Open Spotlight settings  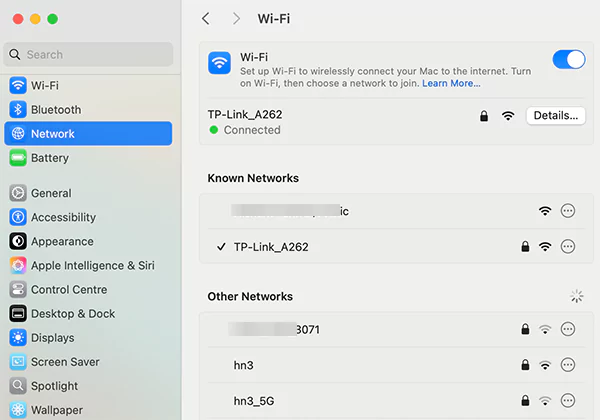click(x=88, y=386)
